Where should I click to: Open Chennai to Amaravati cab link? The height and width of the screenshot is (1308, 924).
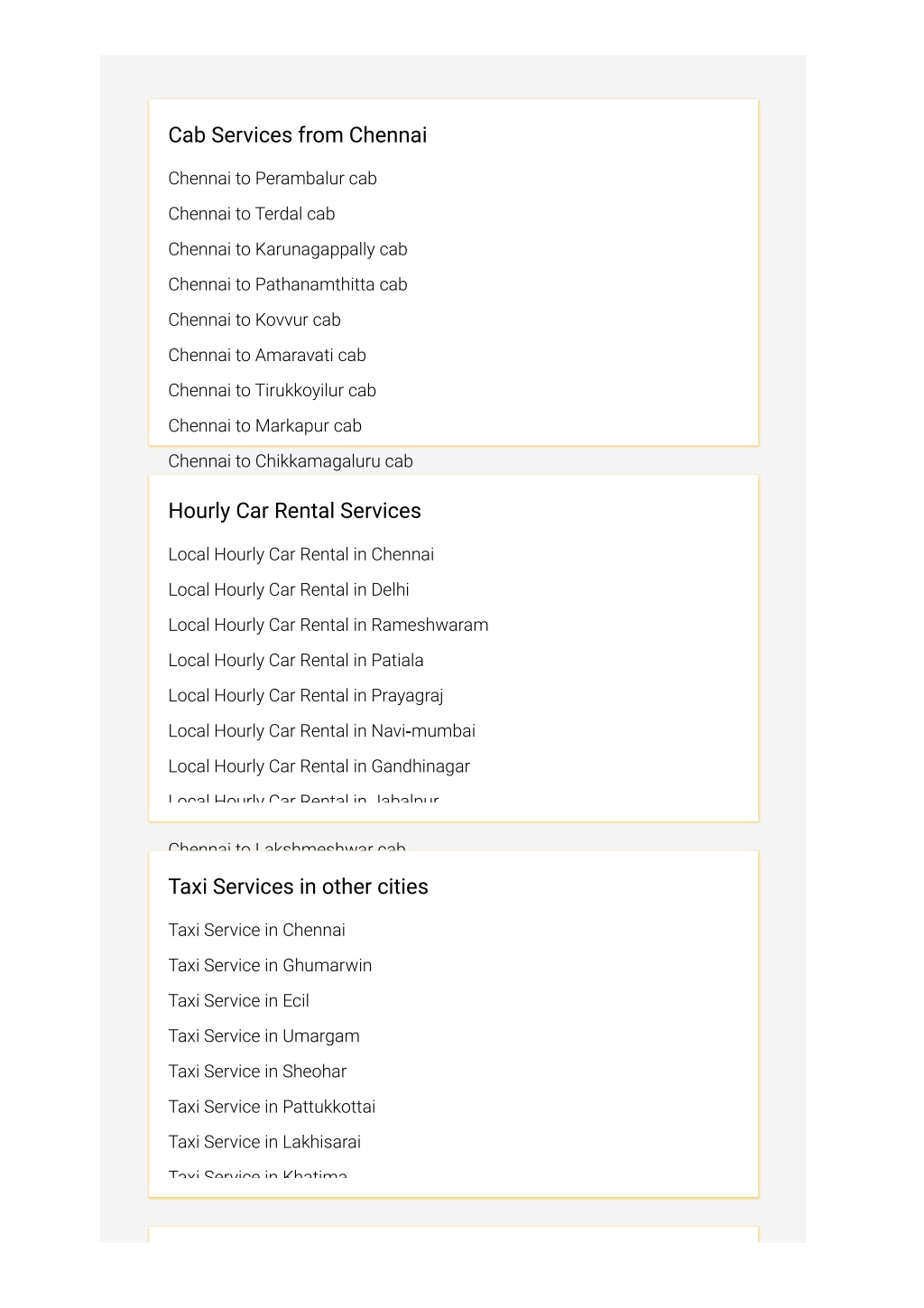tap(267, 355)
